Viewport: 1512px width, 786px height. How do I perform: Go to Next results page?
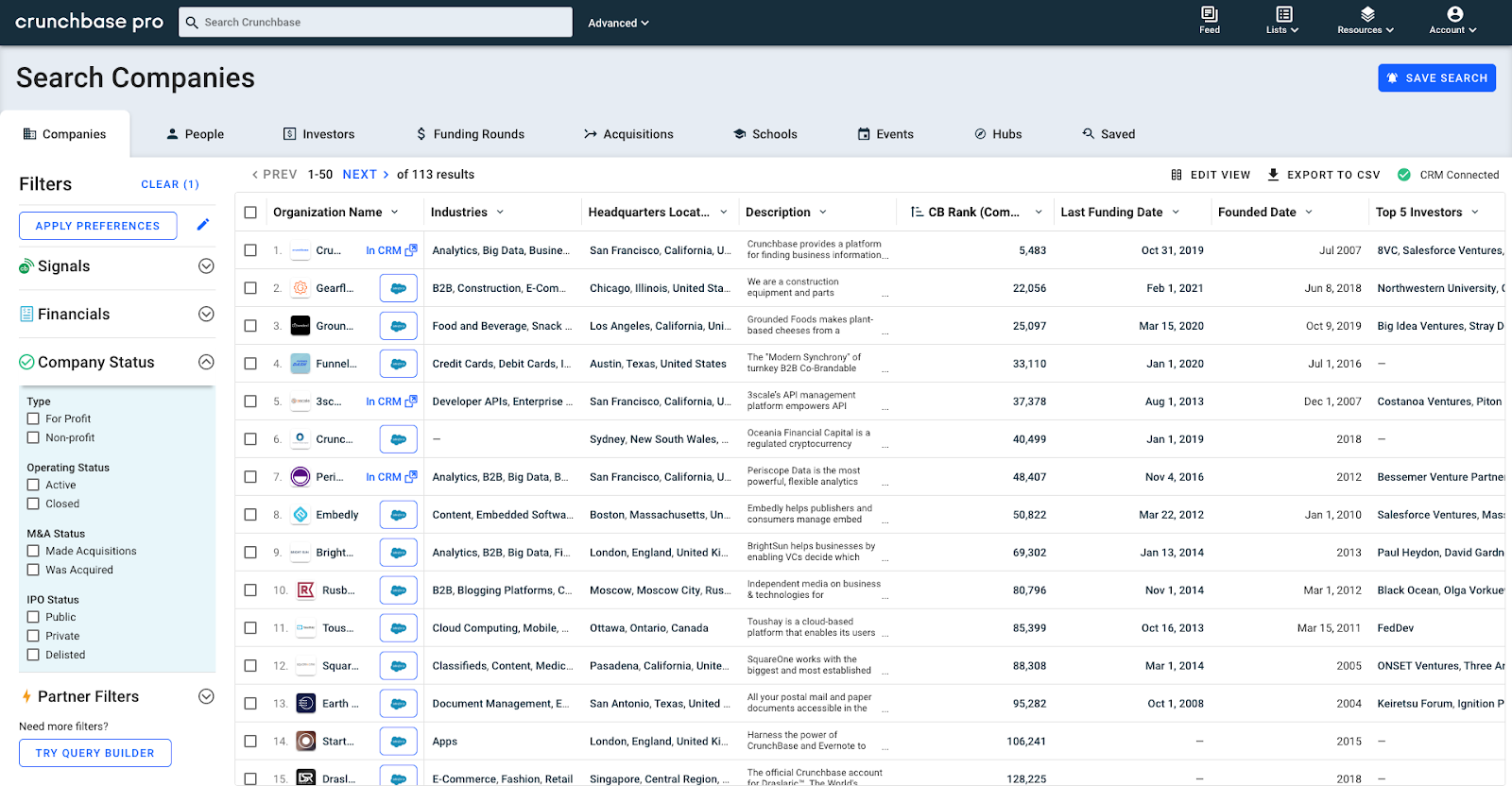[x=366, y=175]
